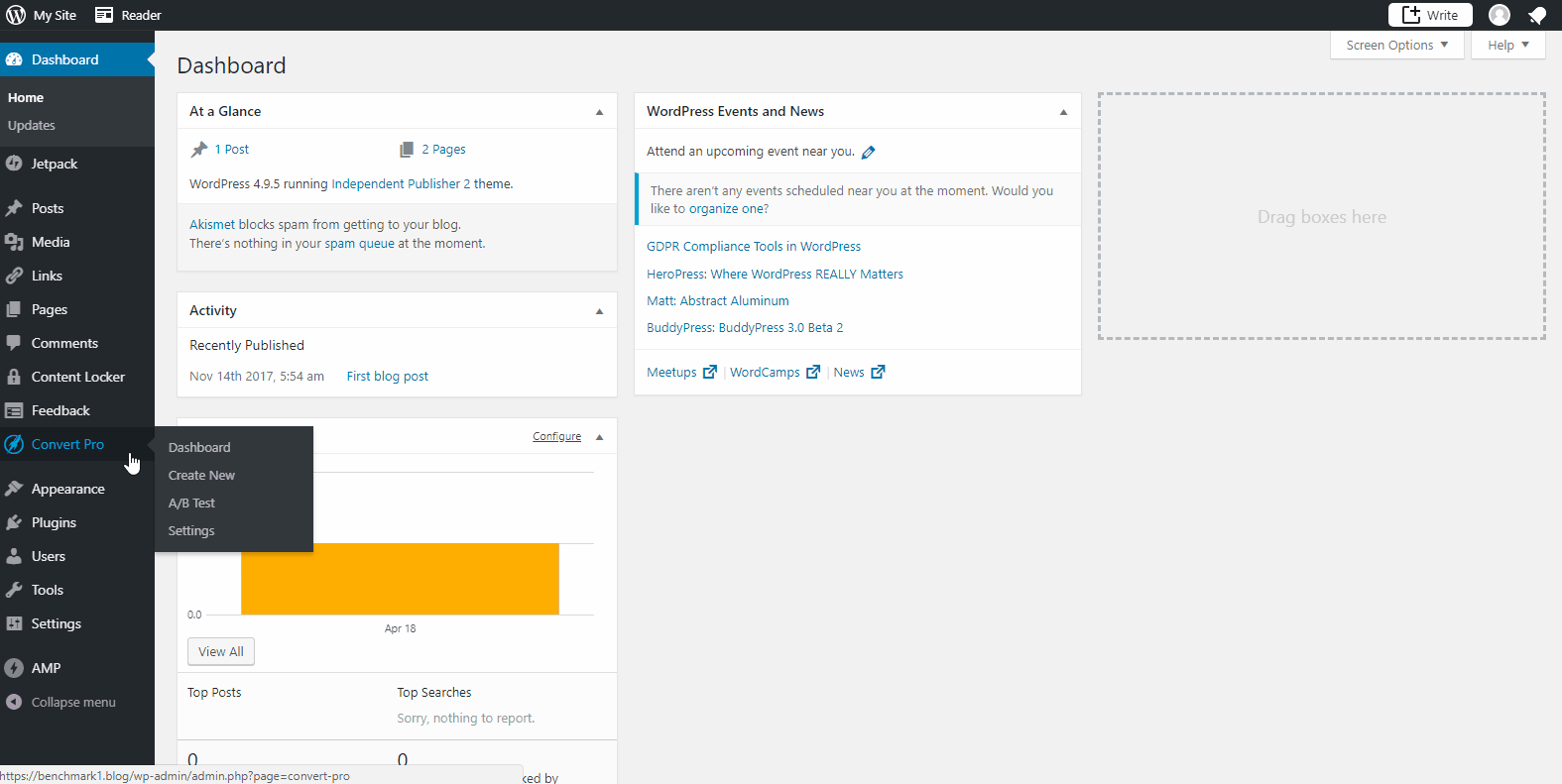The width and height of the screenshot is (1562, 784).
Task: Click the orange Apr 18 stats bar
Action: point(400,579)
